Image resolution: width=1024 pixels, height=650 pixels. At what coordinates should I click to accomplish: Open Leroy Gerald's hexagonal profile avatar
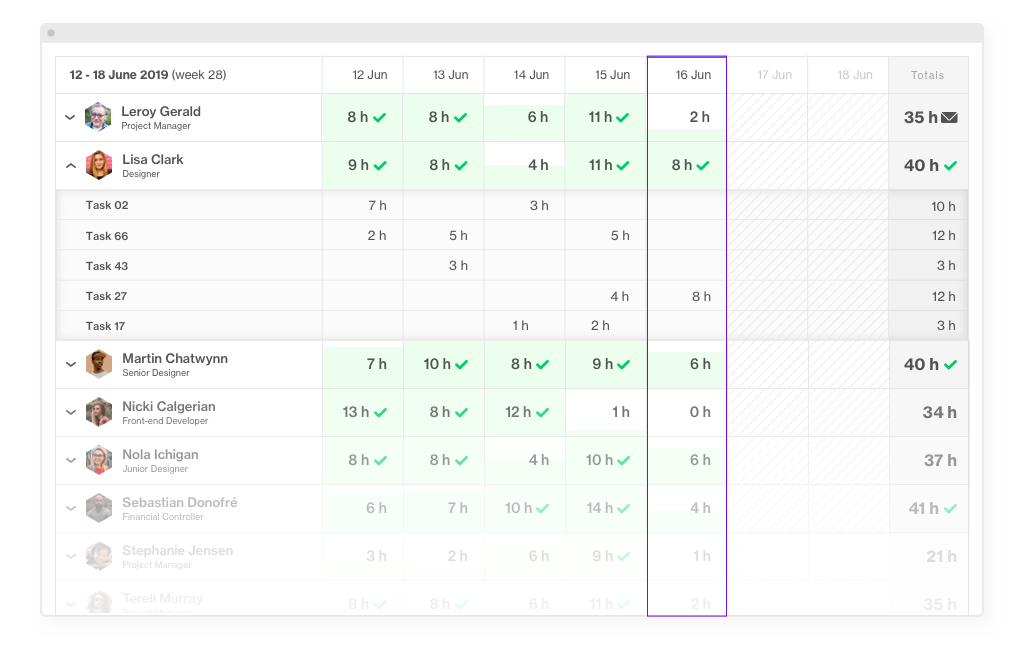click(x=98, y=116)
